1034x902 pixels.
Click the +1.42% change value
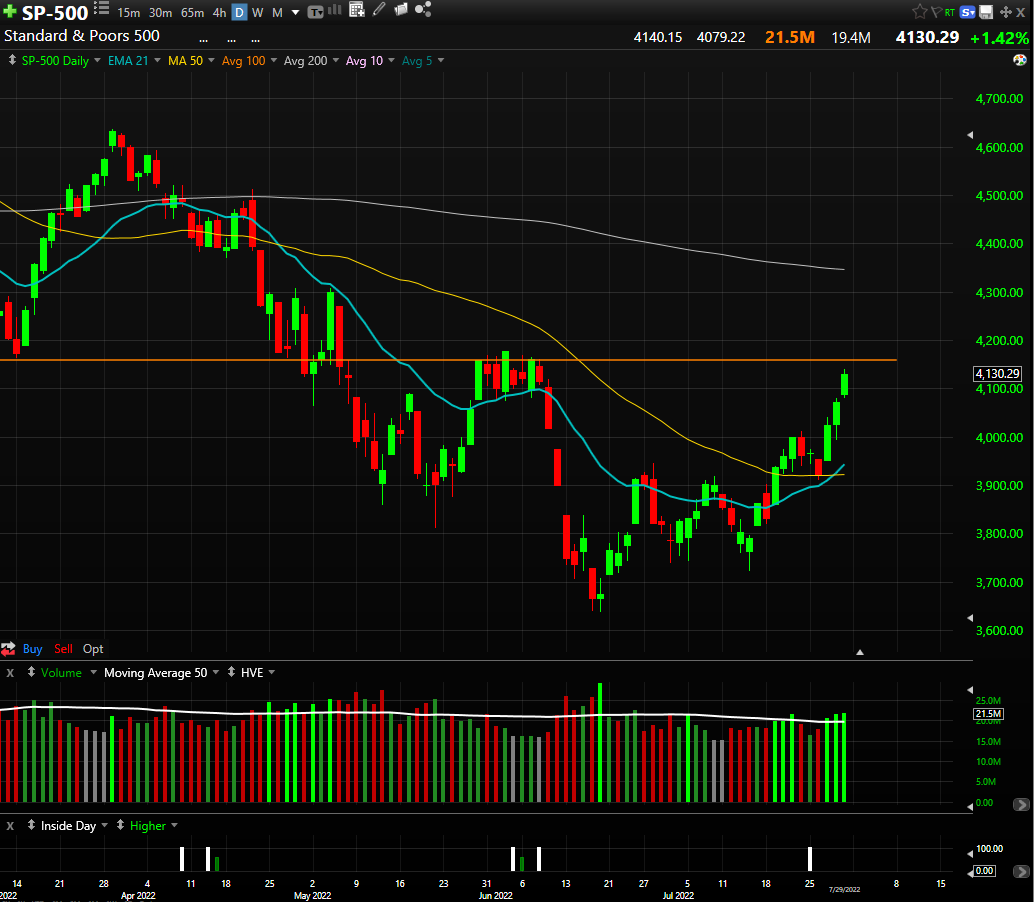click(1000, 38)
